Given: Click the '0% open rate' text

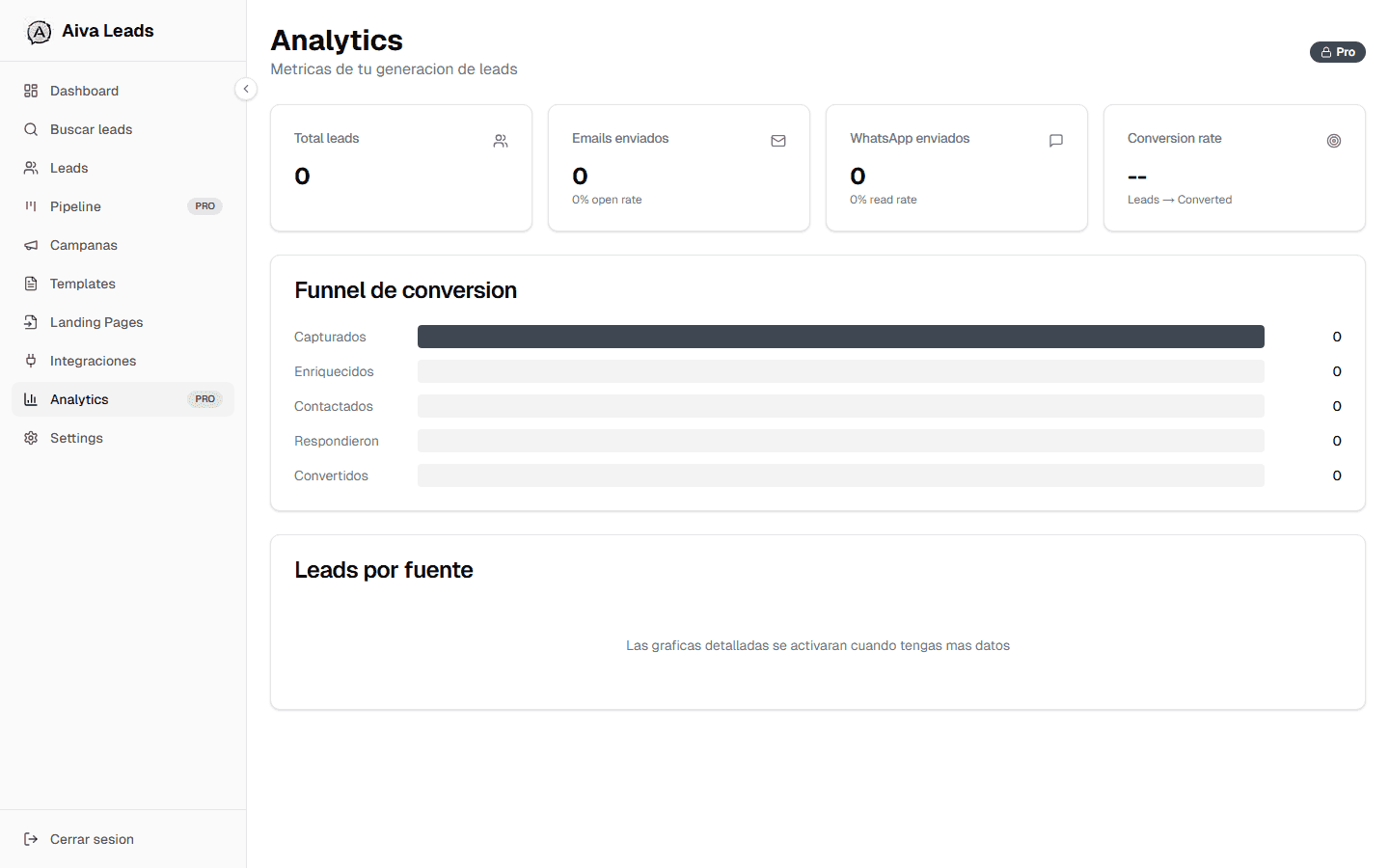Looking at the screenshot, I should pos(607,200).
